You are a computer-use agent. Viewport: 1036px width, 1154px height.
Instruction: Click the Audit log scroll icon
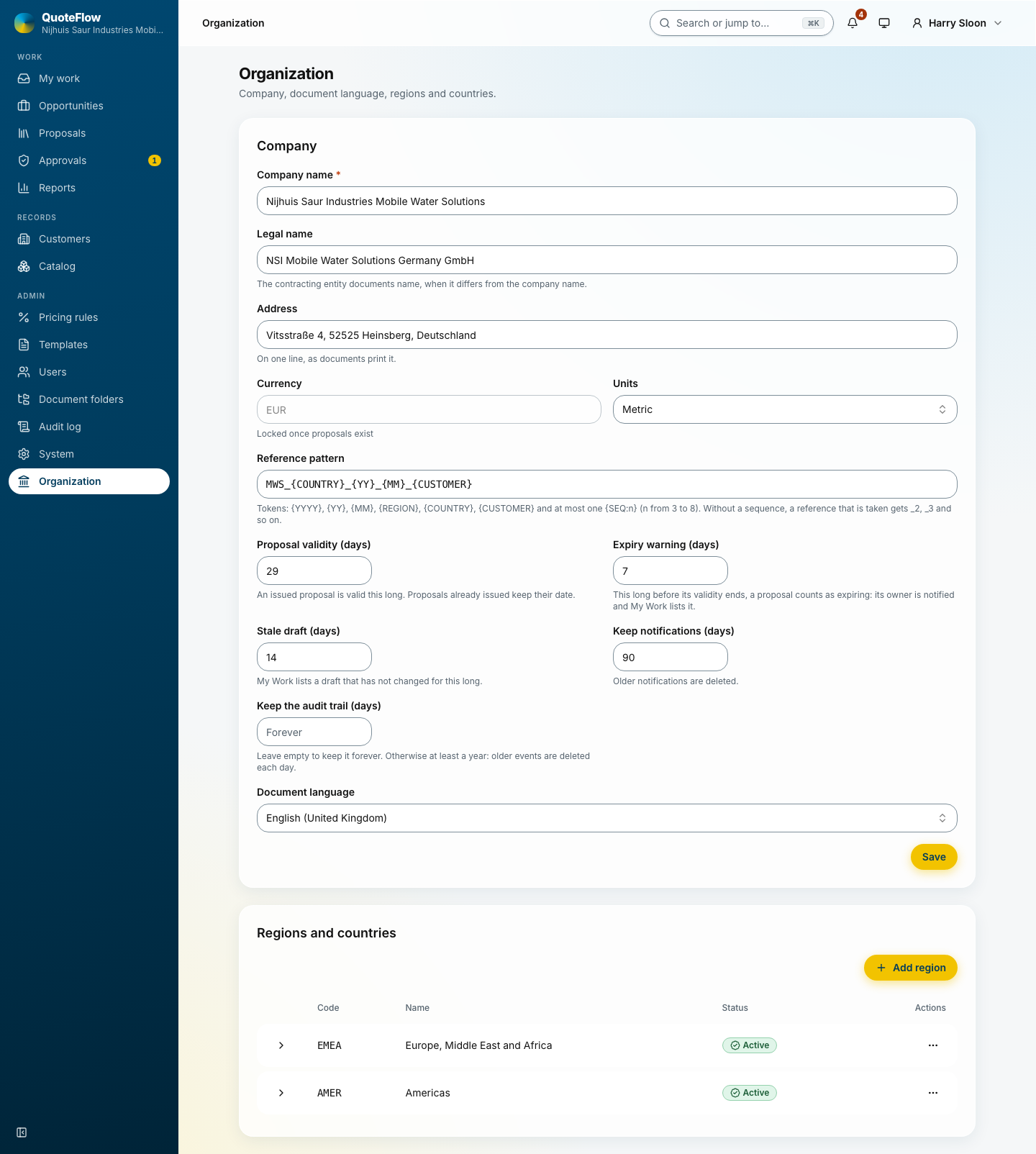[x=24, y=427]
